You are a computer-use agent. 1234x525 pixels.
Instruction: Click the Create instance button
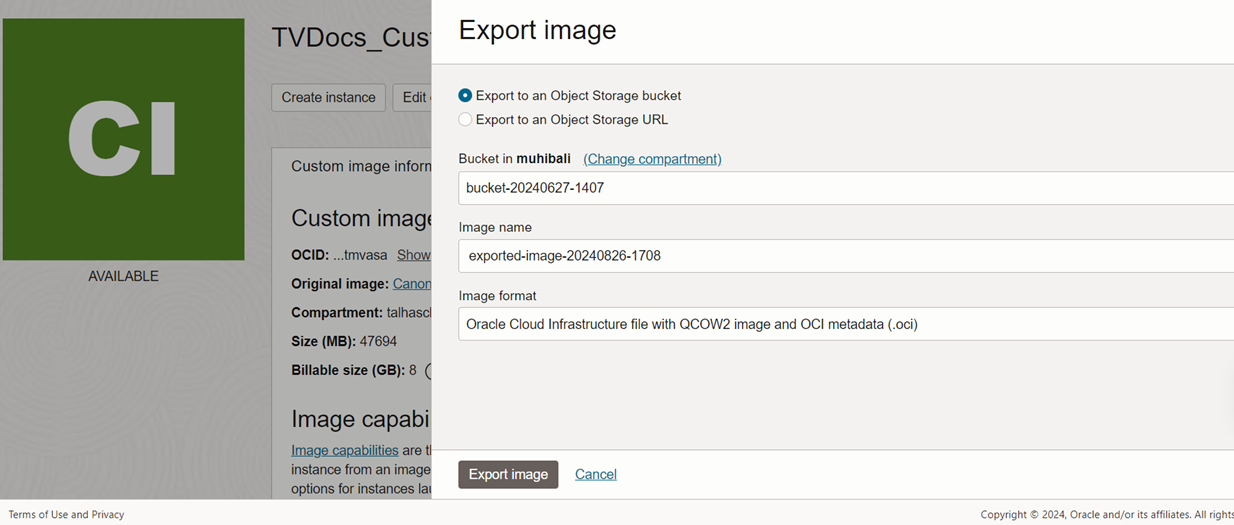[x=328, y=97]
